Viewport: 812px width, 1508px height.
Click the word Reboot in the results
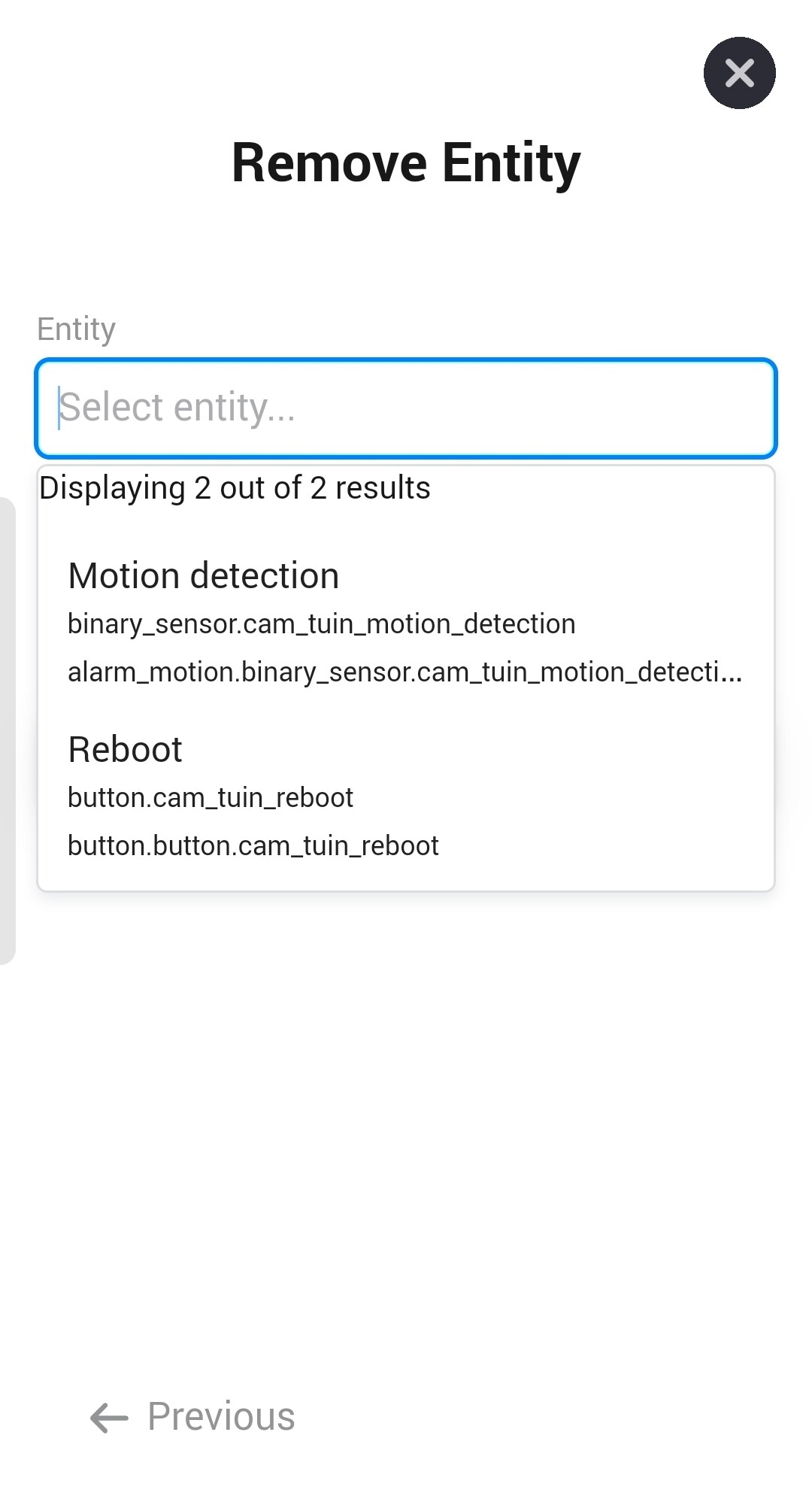tap(125, 750)
